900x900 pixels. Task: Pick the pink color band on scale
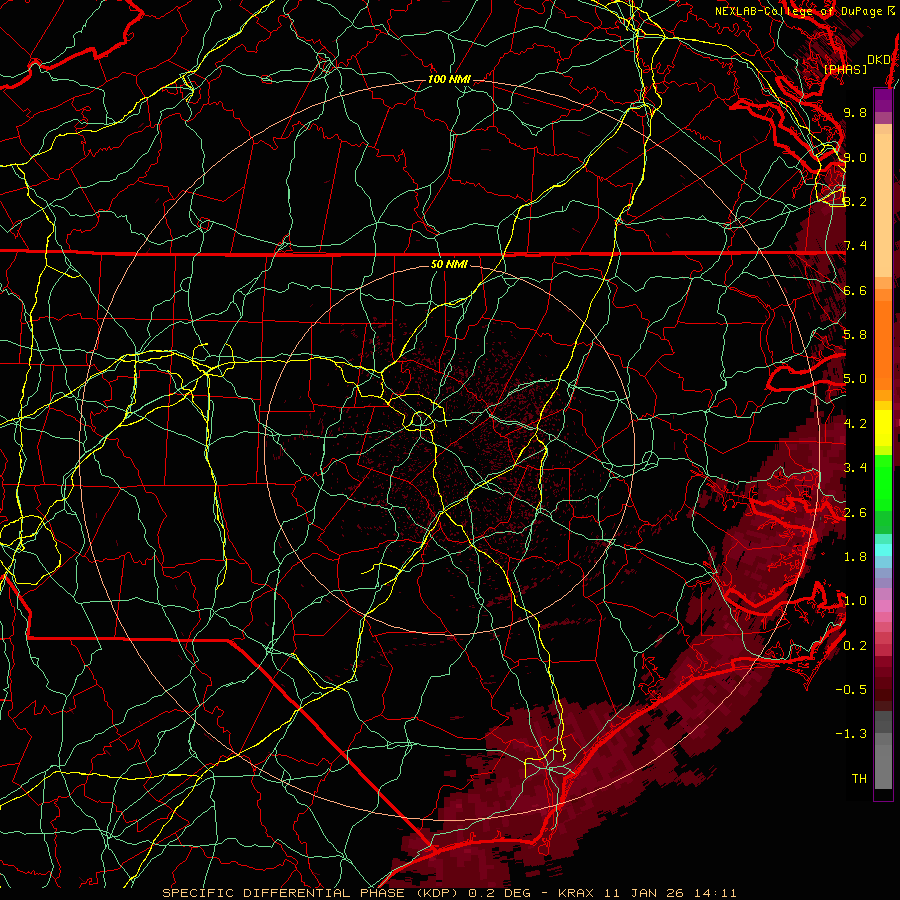point(883,606)
